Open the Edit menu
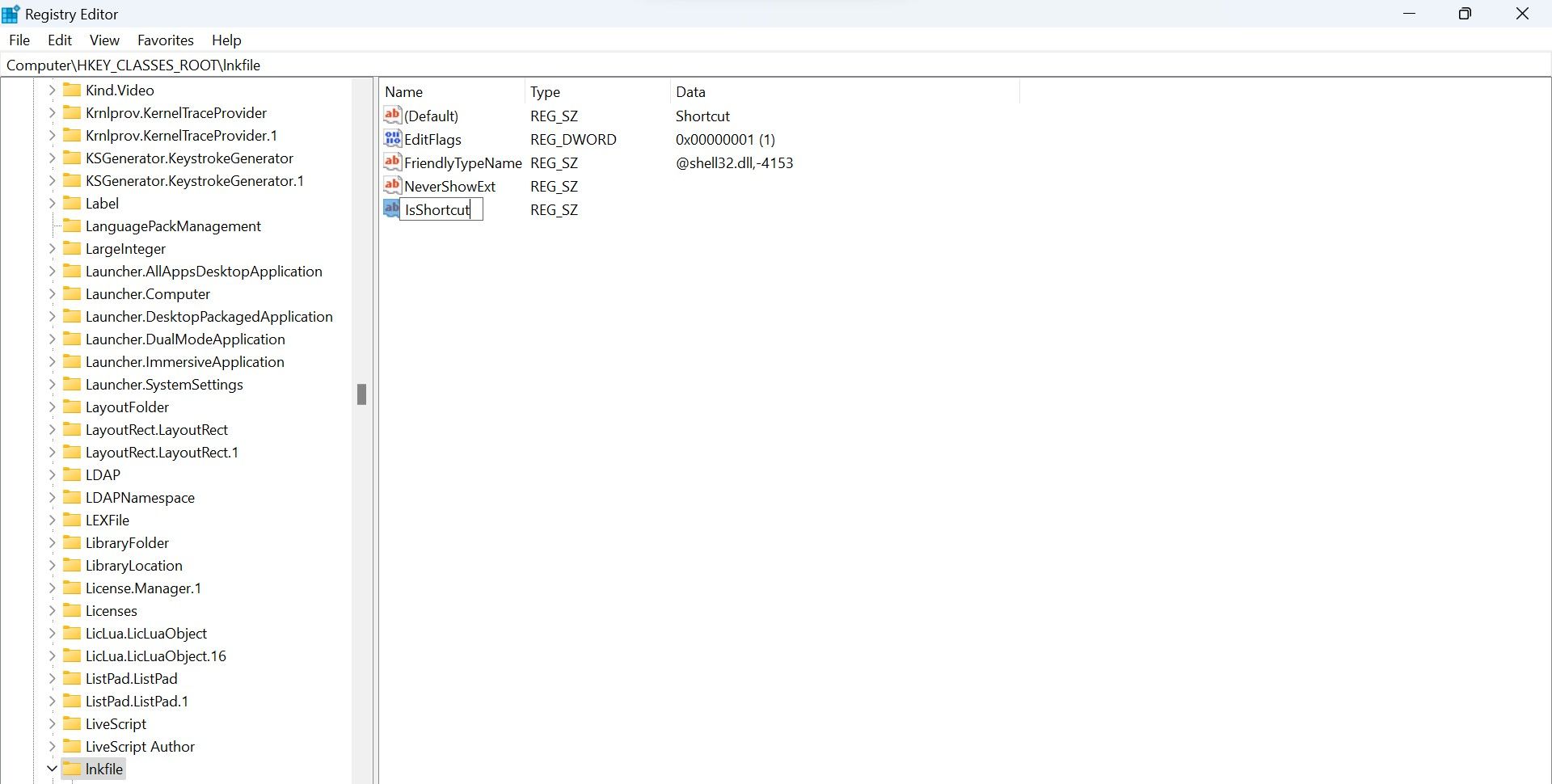Viewport: 1552px width, 784px height. (60, 40)
